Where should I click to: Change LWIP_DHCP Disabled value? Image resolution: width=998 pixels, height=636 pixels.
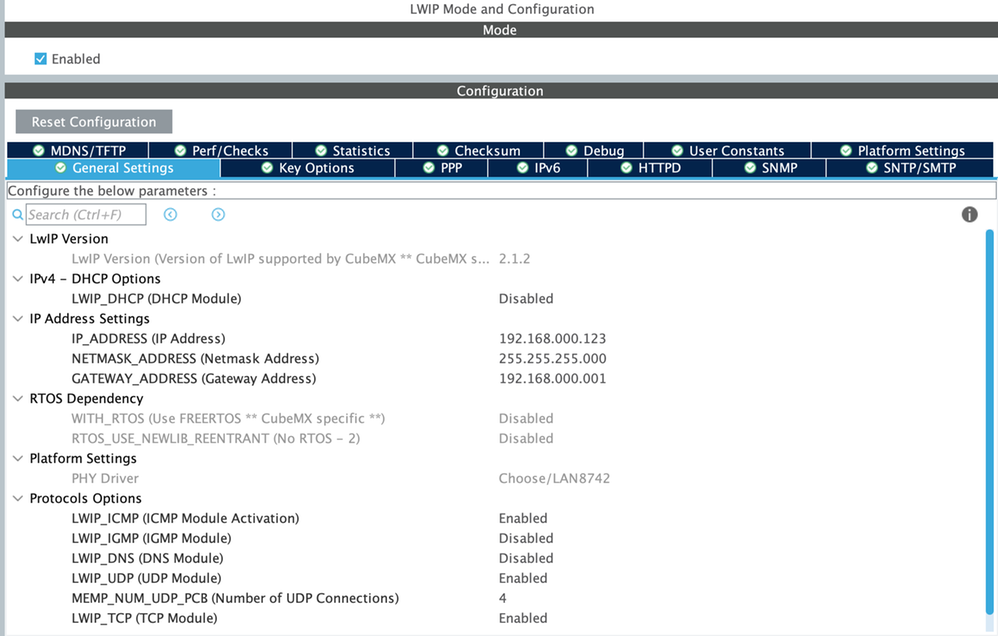click(526, 299)
